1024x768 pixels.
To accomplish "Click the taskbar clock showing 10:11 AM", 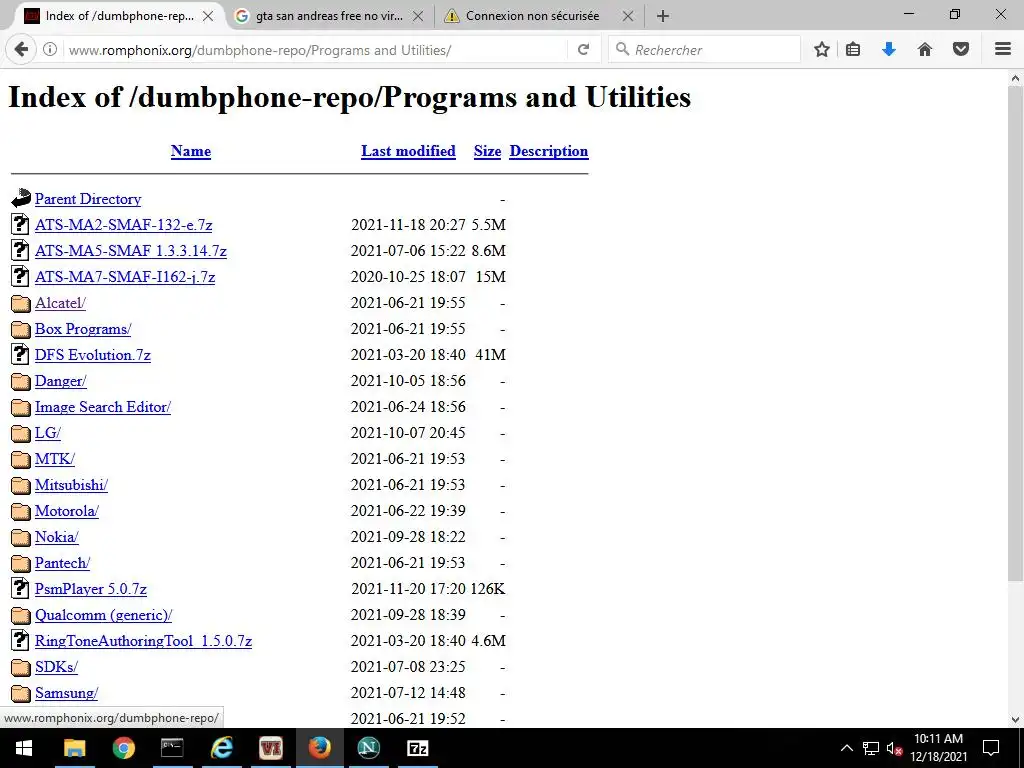I will pos(938,748).
